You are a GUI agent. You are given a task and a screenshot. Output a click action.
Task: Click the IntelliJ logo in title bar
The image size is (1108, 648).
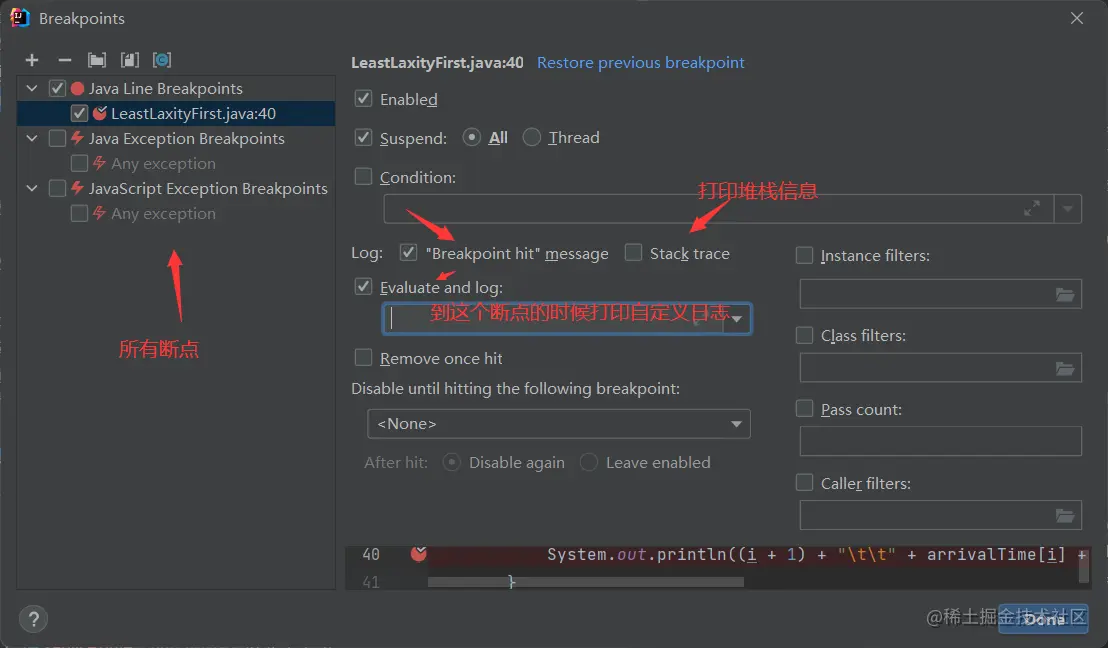[20, 18]
